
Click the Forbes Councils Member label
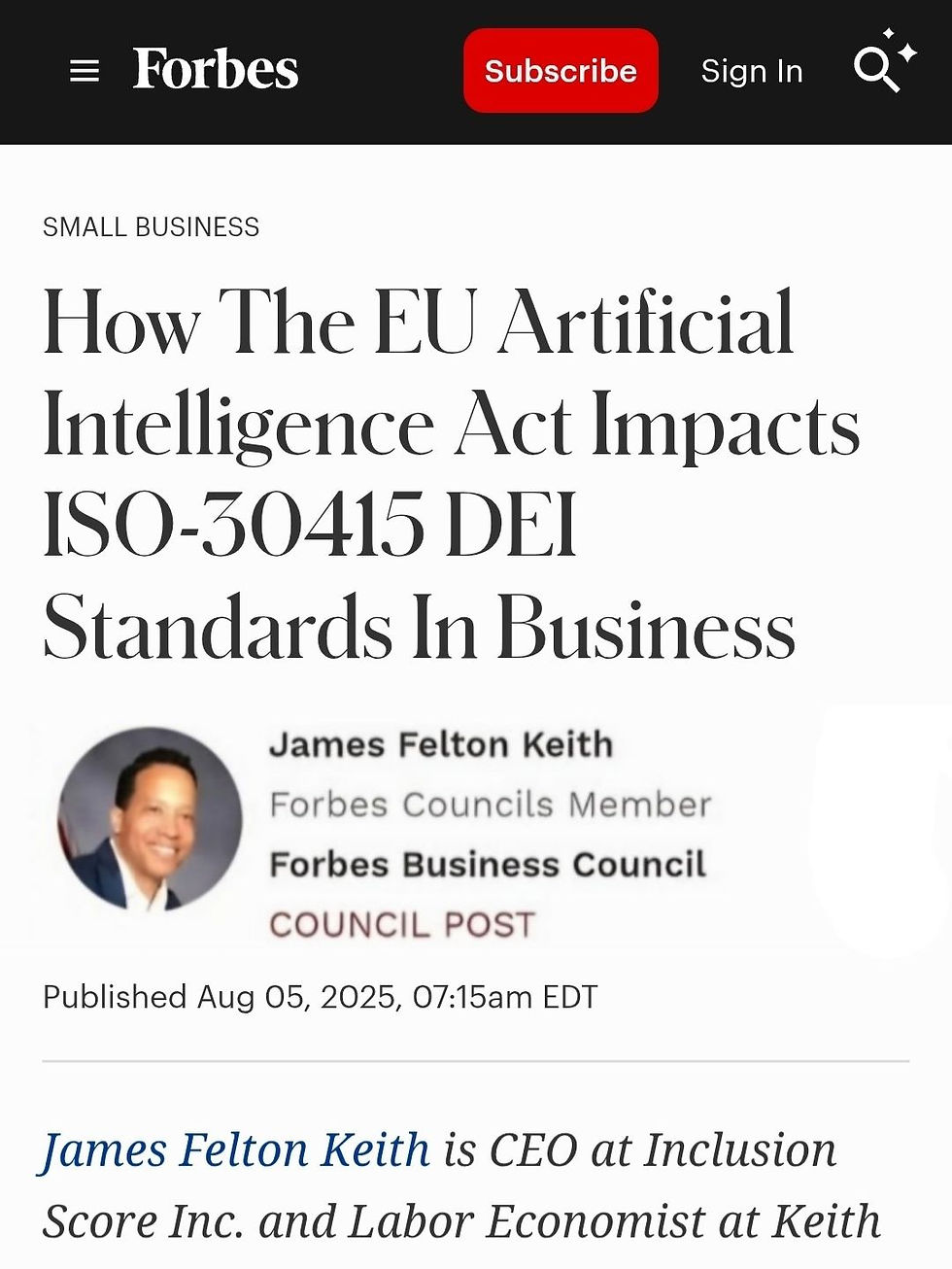click(x=490, y=805)
